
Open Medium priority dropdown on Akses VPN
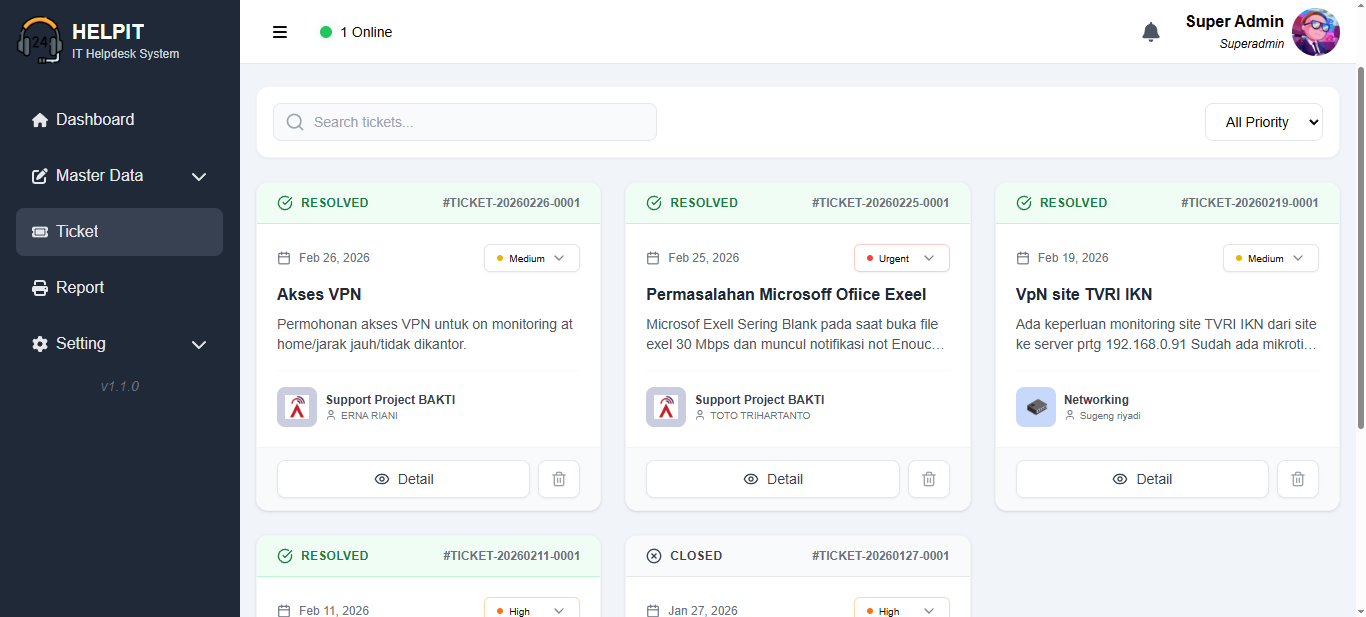click(532, 258)
